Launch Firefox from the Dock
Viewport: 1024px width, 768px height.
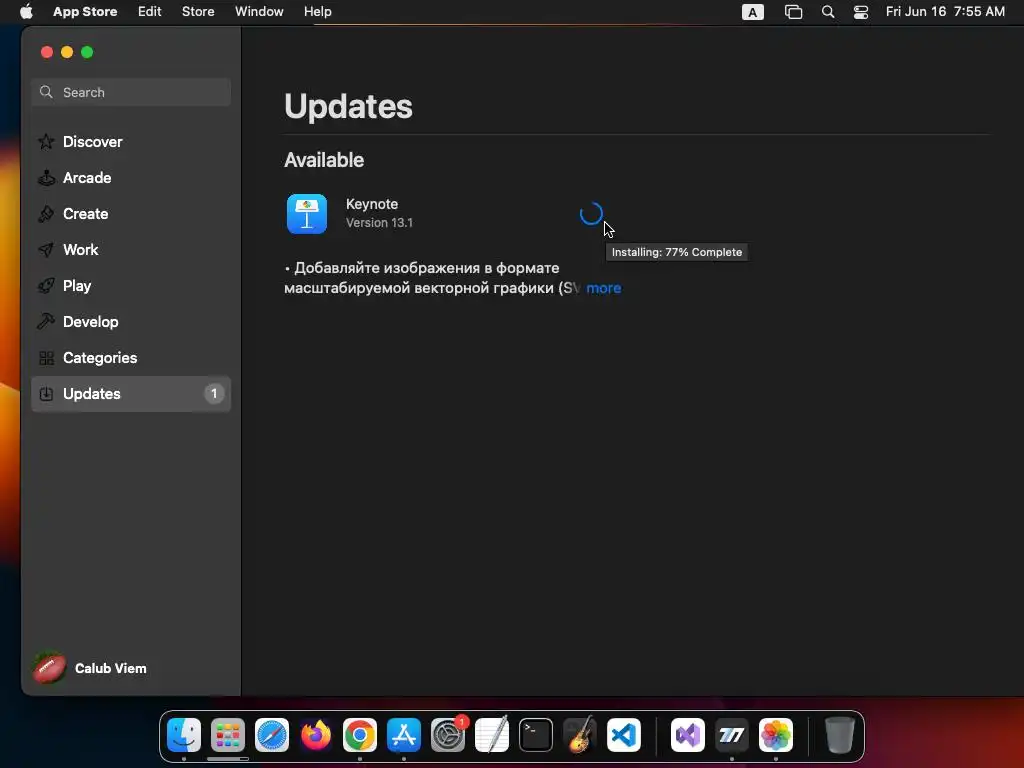tap(316, 735)
